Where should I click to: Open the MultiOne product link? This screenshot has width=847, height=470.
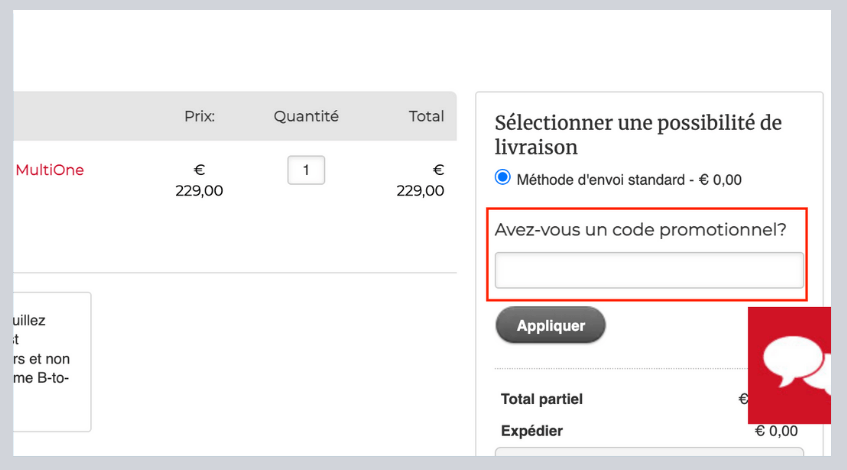(50, 170)
